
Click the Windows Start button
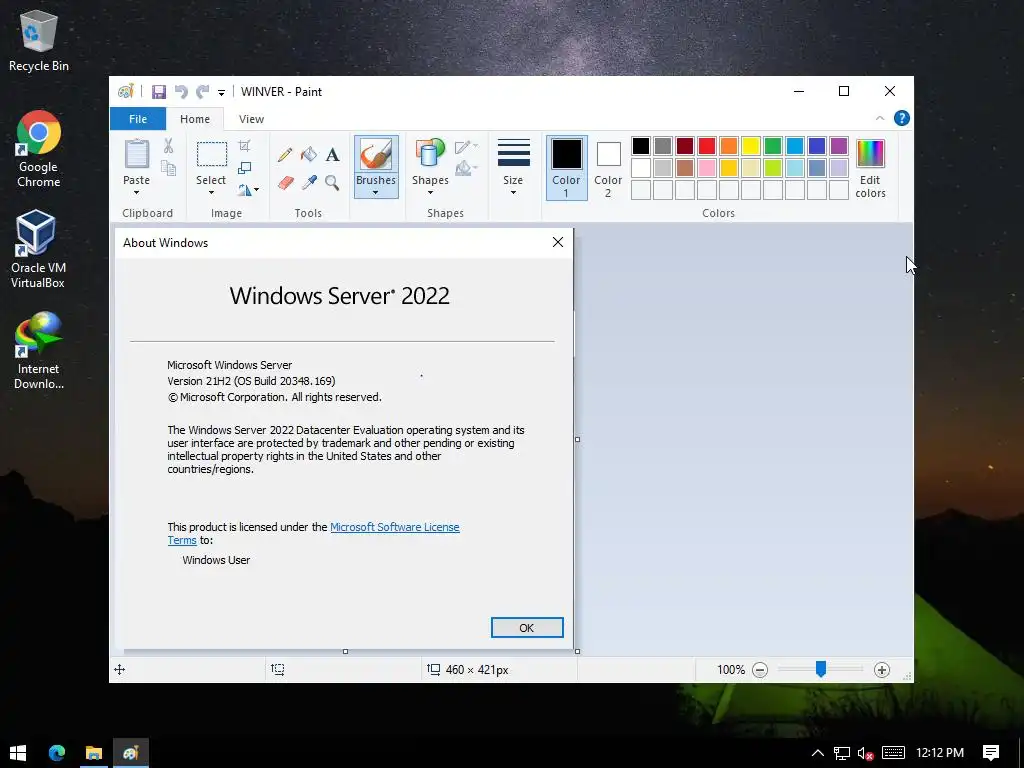point(18,753)
